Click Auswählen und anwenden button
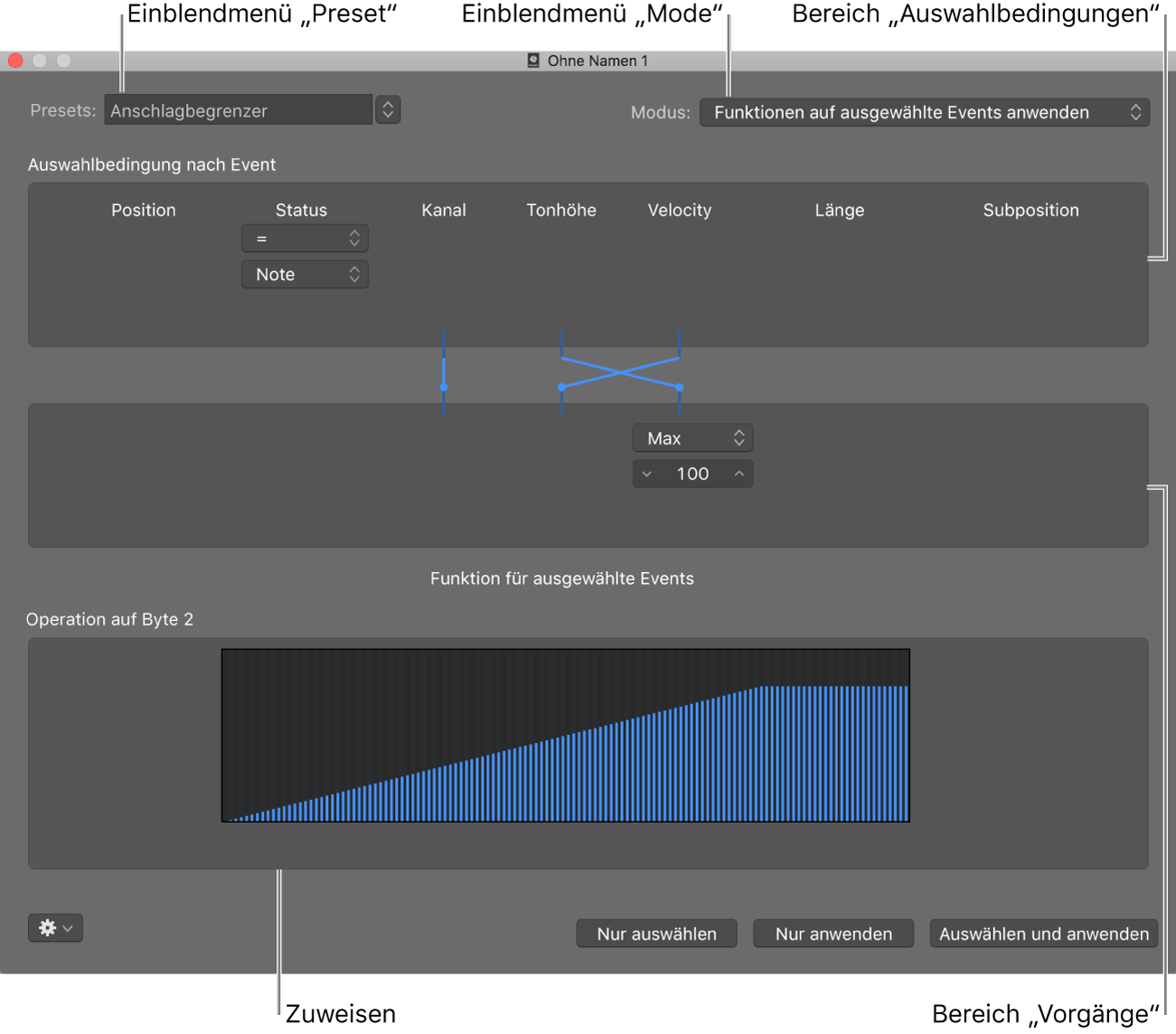1176x1034 pixels. point(1044,934)
